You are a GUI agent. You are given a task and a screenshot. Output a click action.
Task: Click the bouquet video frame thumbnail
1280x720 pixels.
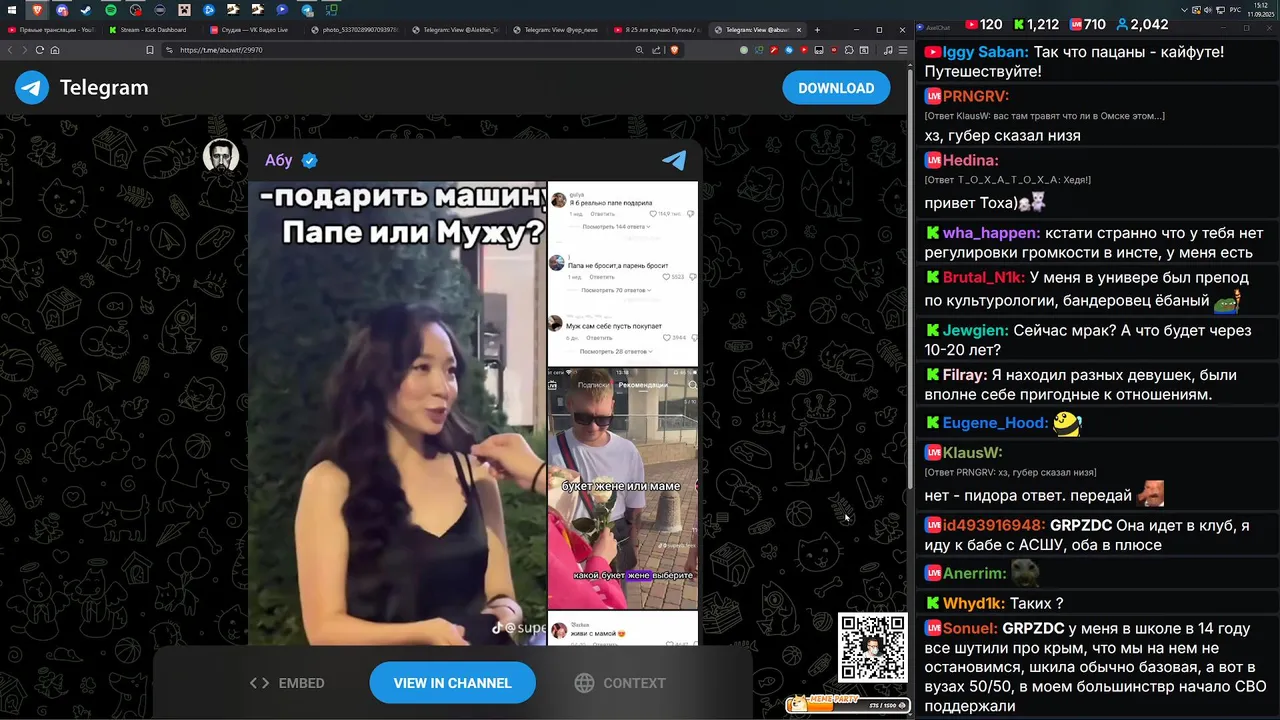tap(623, 488)
